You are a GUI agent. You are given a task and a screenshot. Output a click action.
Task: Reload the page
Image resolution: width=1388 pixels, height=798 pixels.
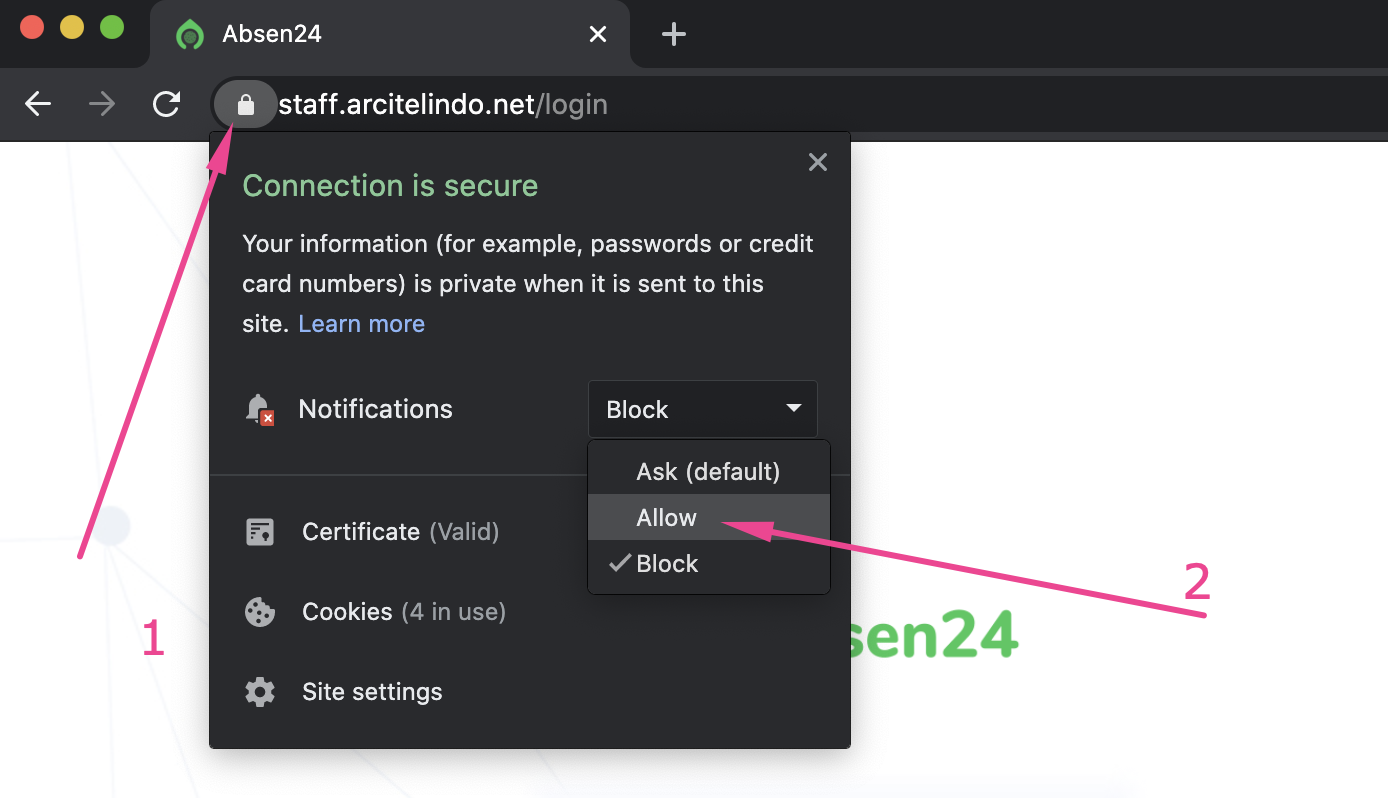point(166,104)
